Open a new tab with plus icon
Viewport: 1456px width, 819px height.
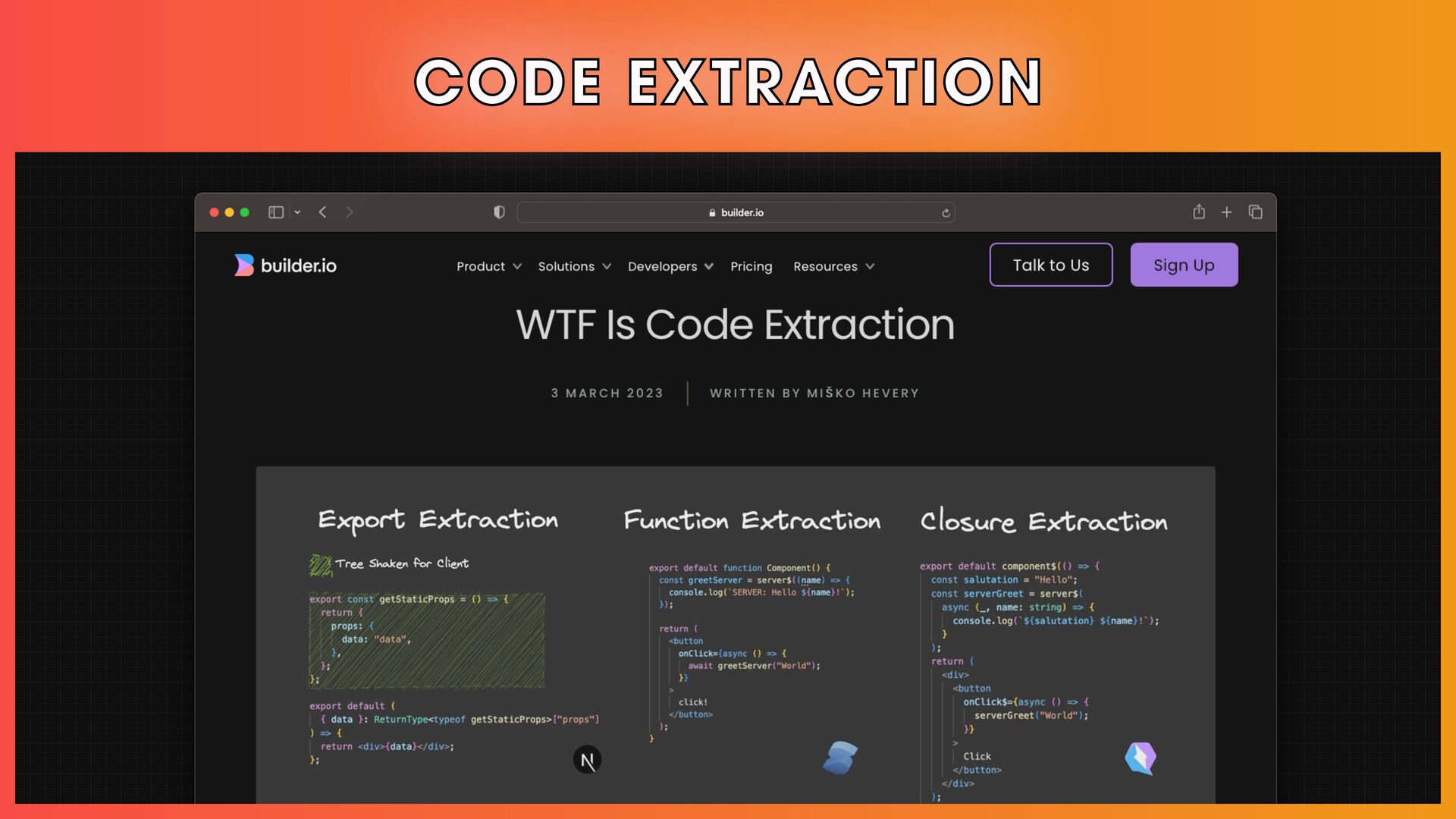[x=1227, y=212]
